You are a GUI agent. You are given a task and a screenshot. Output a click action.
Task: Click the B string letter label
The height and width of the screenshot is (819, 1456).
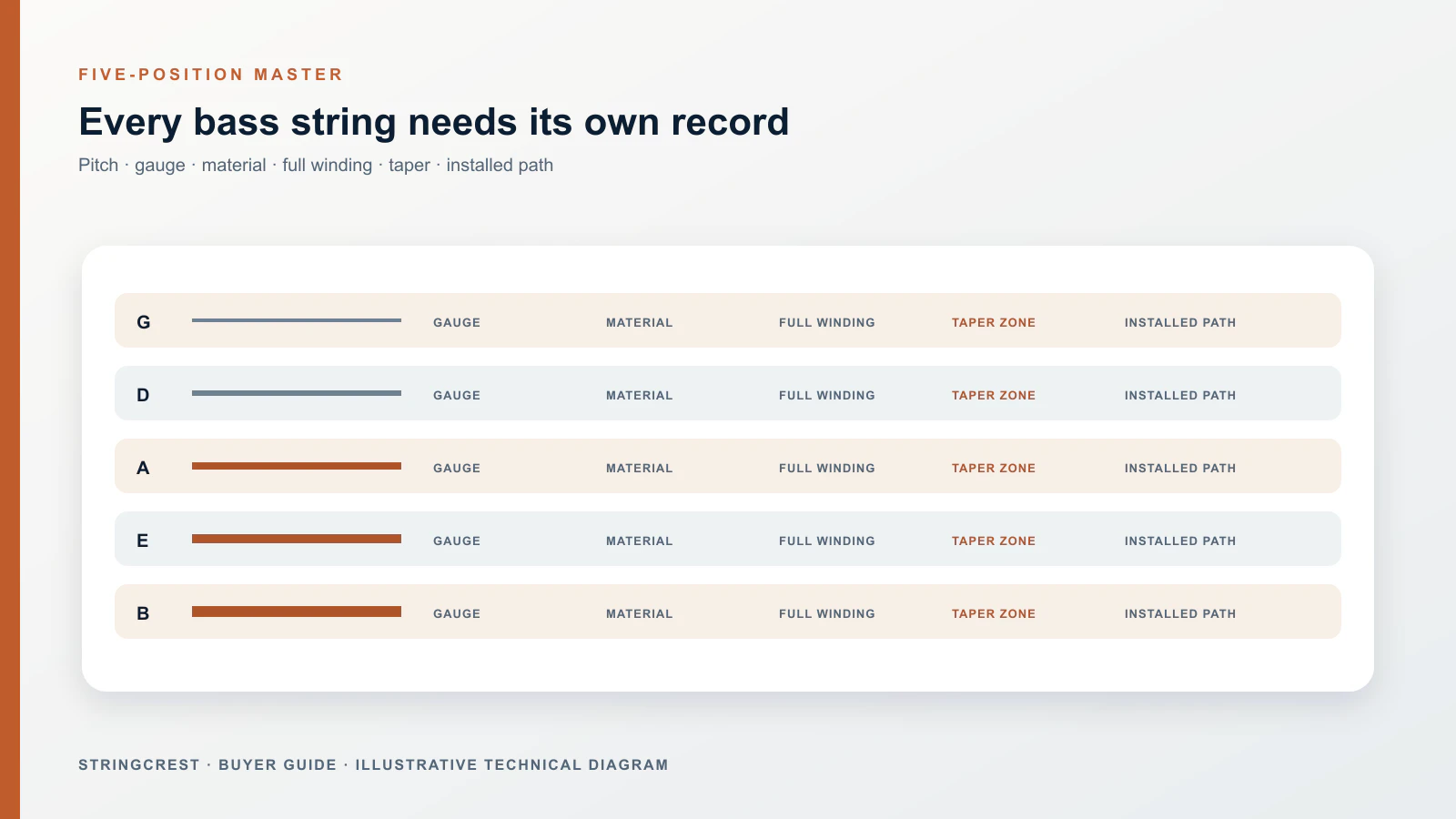tap(143, 613)
